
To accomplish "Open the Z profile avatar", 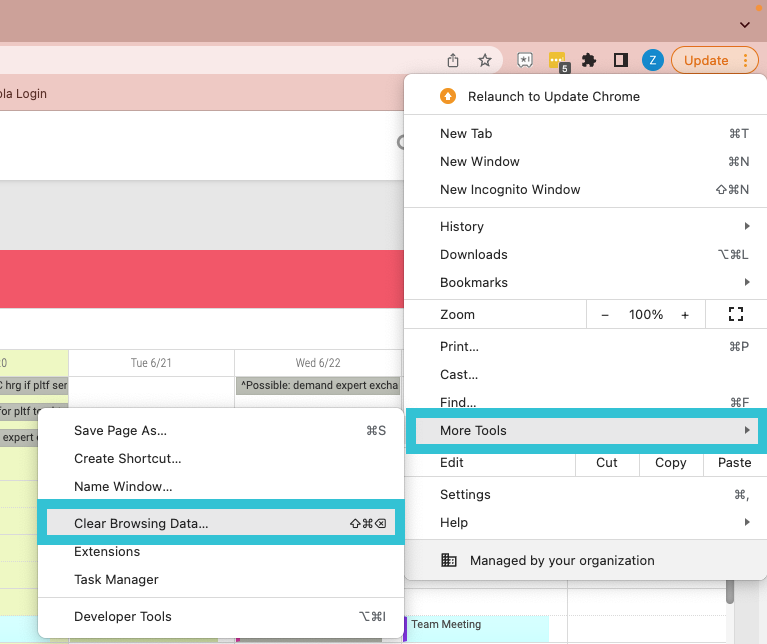I will [652, 60].
